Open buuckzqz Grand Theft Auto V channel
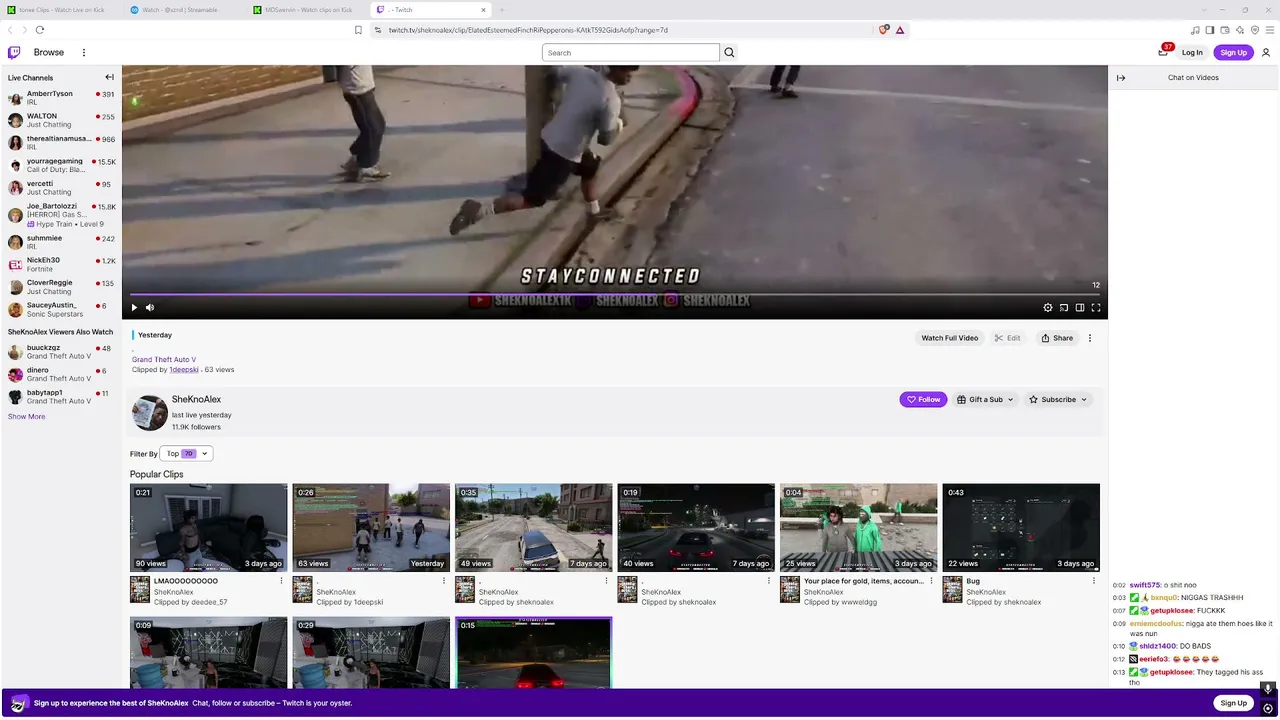This screenshot has height=720, width=1280. pyautogui.click(x=61, y=352)
